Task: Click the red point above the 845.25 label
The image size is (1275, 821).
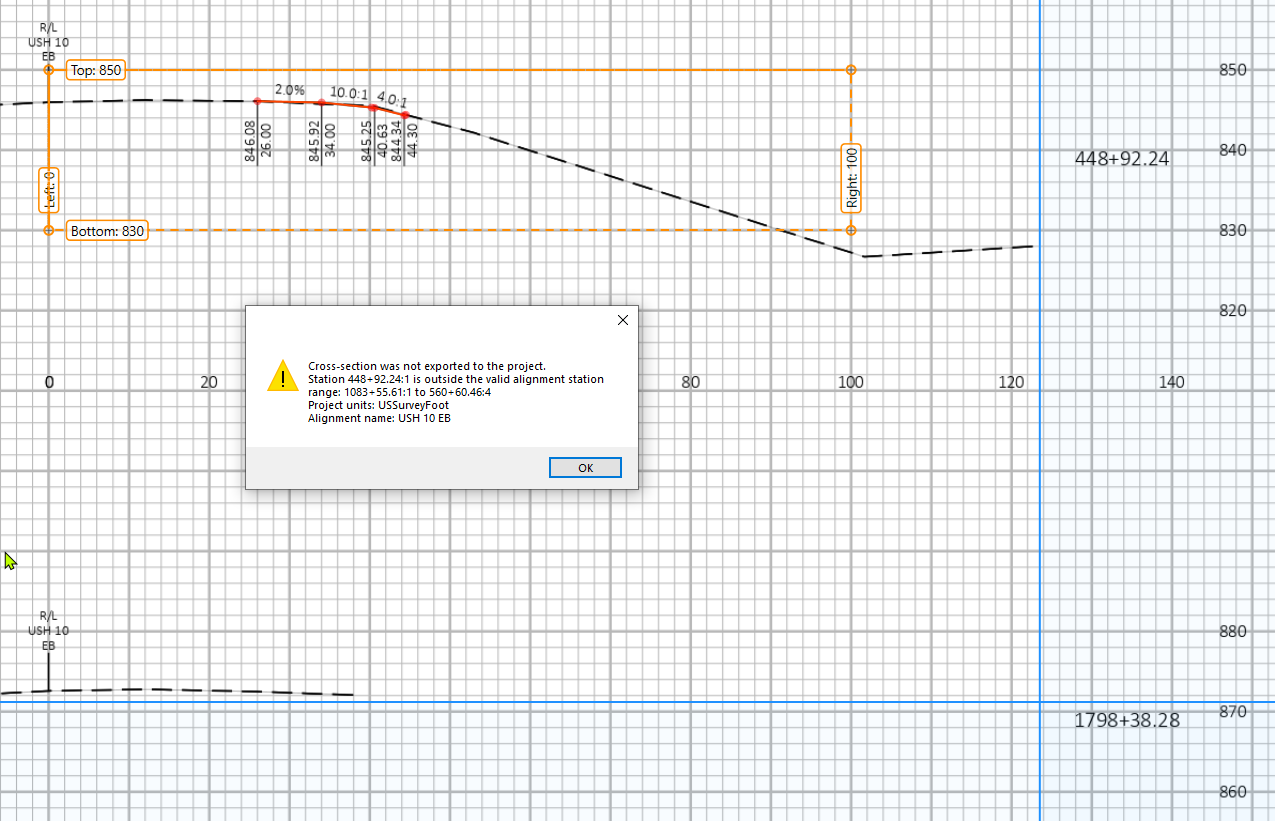Action: click(373, 107)
